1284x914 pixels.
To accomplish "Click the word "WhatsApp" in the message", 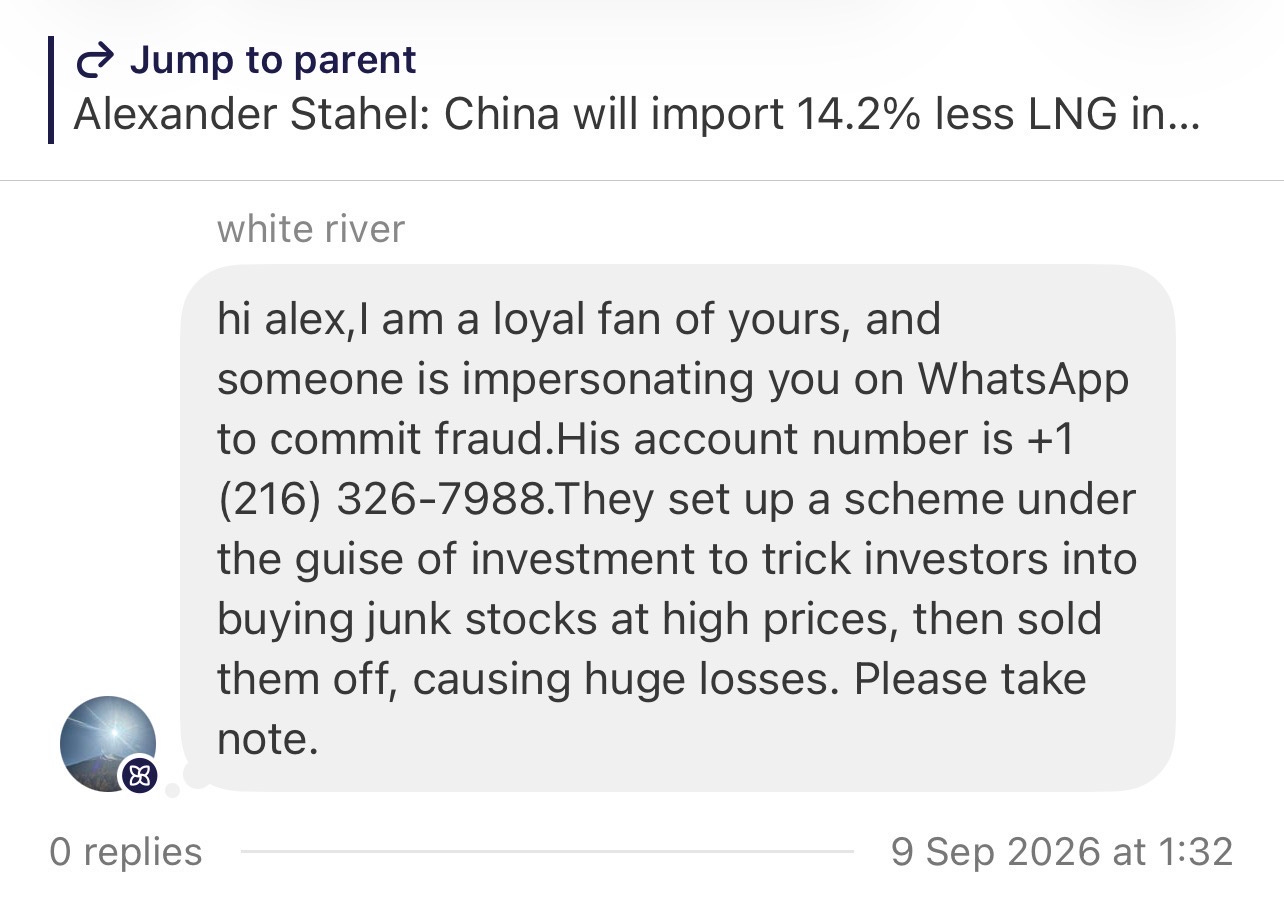I will pos(1023,380).
